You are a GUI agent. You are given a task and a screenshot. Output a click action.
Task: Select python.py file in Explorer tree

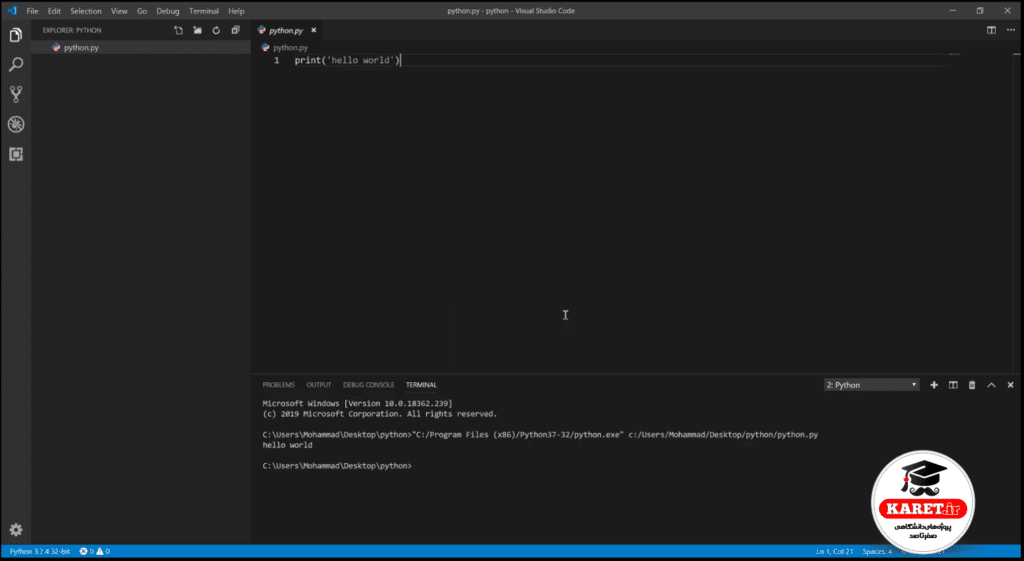pos(140,48)
